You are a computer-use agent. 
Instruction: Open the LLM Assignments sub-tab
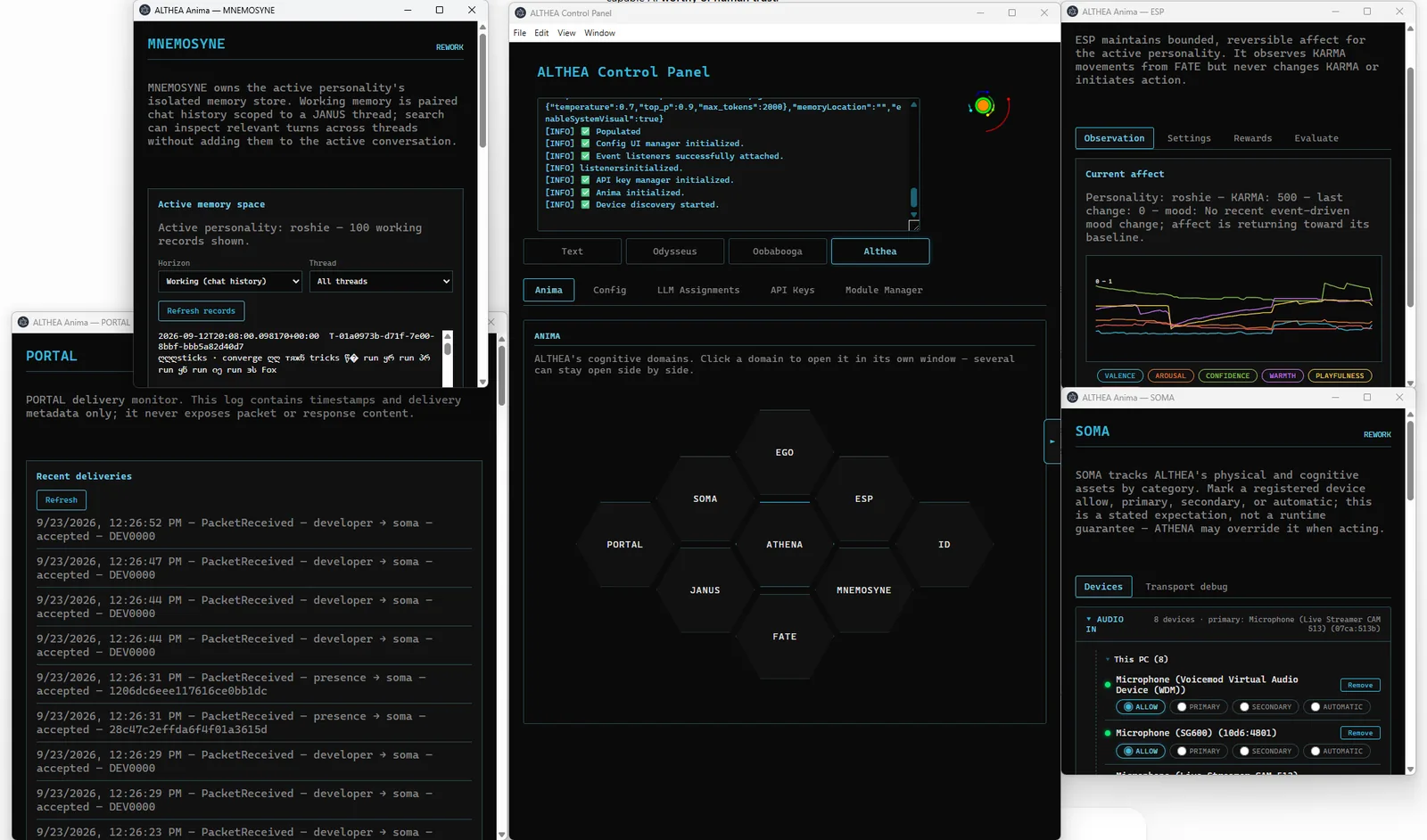click(x=698, y=290)
